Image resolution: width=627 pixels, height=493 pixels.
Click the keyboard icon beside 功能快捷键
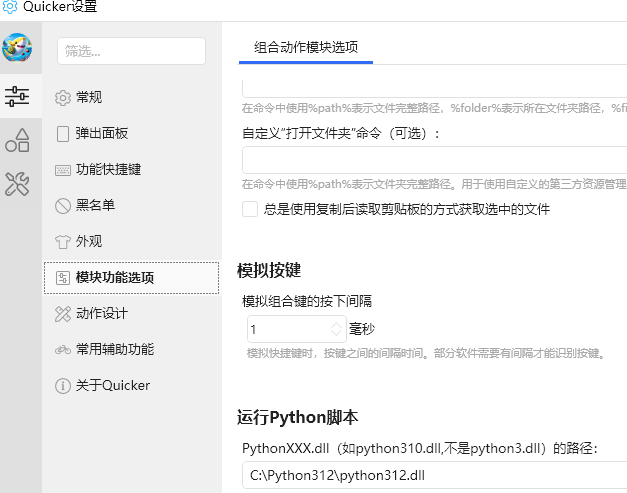[x=63, y=170]
